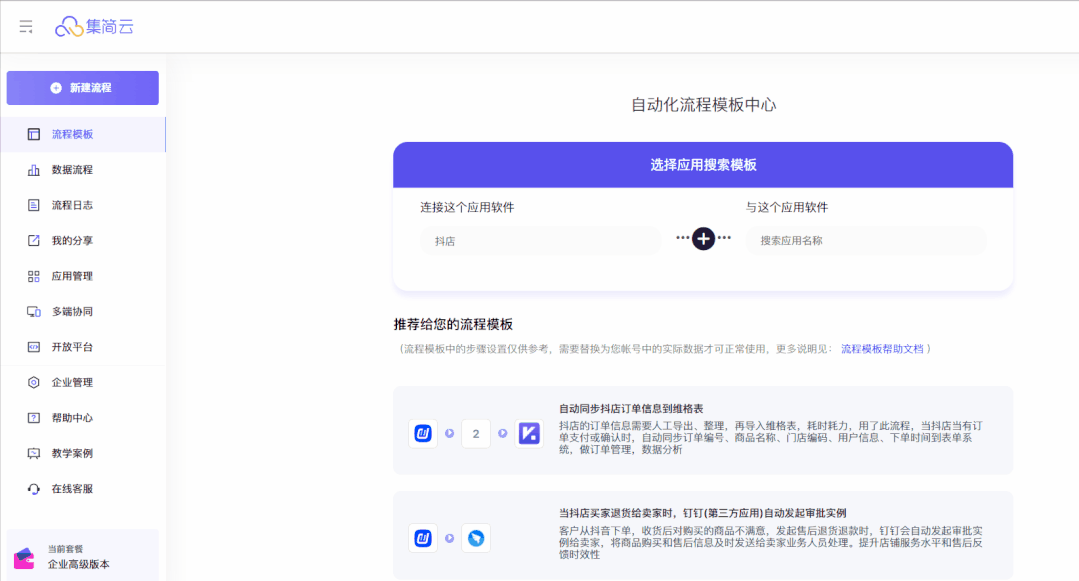The image size is (1079, 581).
Task: Click the 钉钉 app icon in the second template
Action: pyautogui.click(x=477, y=539)
